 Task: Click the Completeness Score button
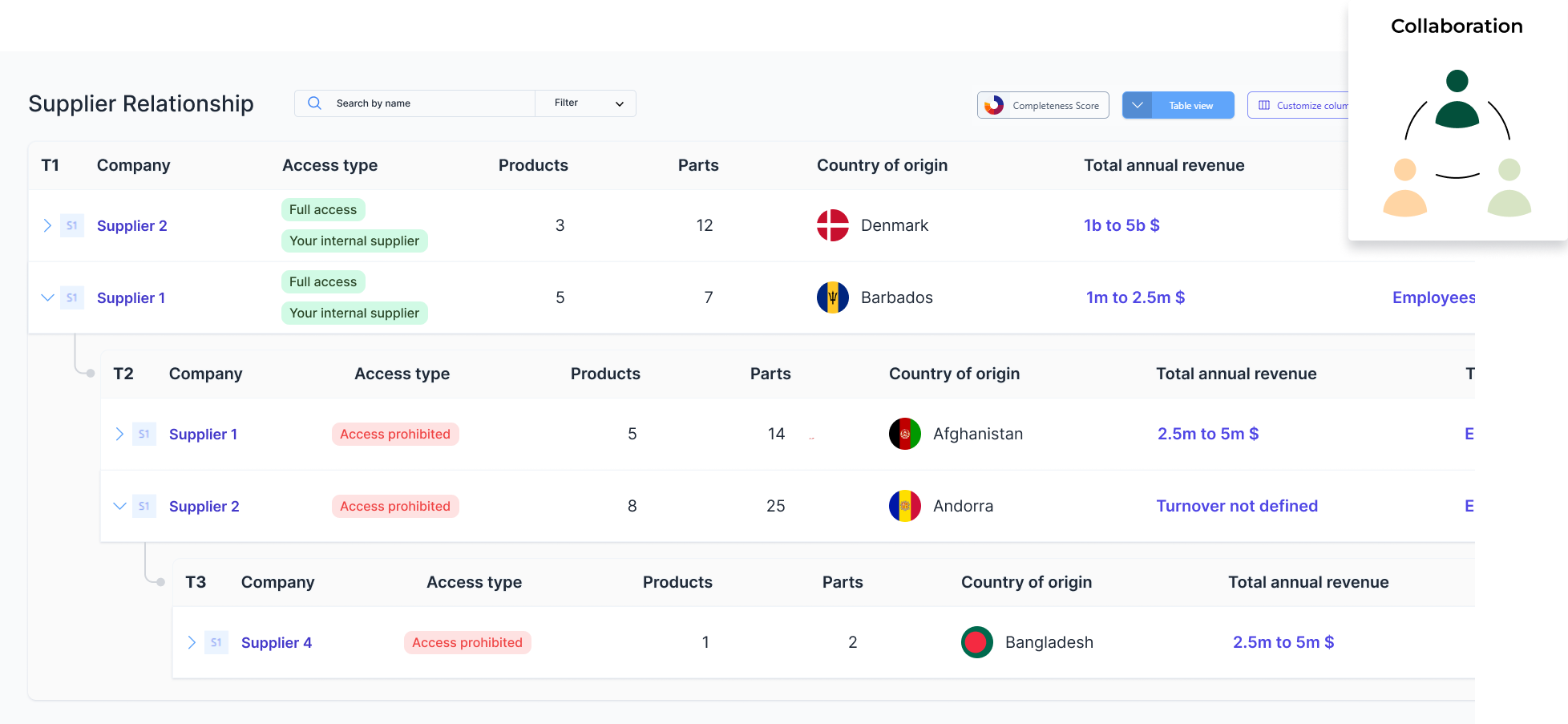tap(1043, 105)
